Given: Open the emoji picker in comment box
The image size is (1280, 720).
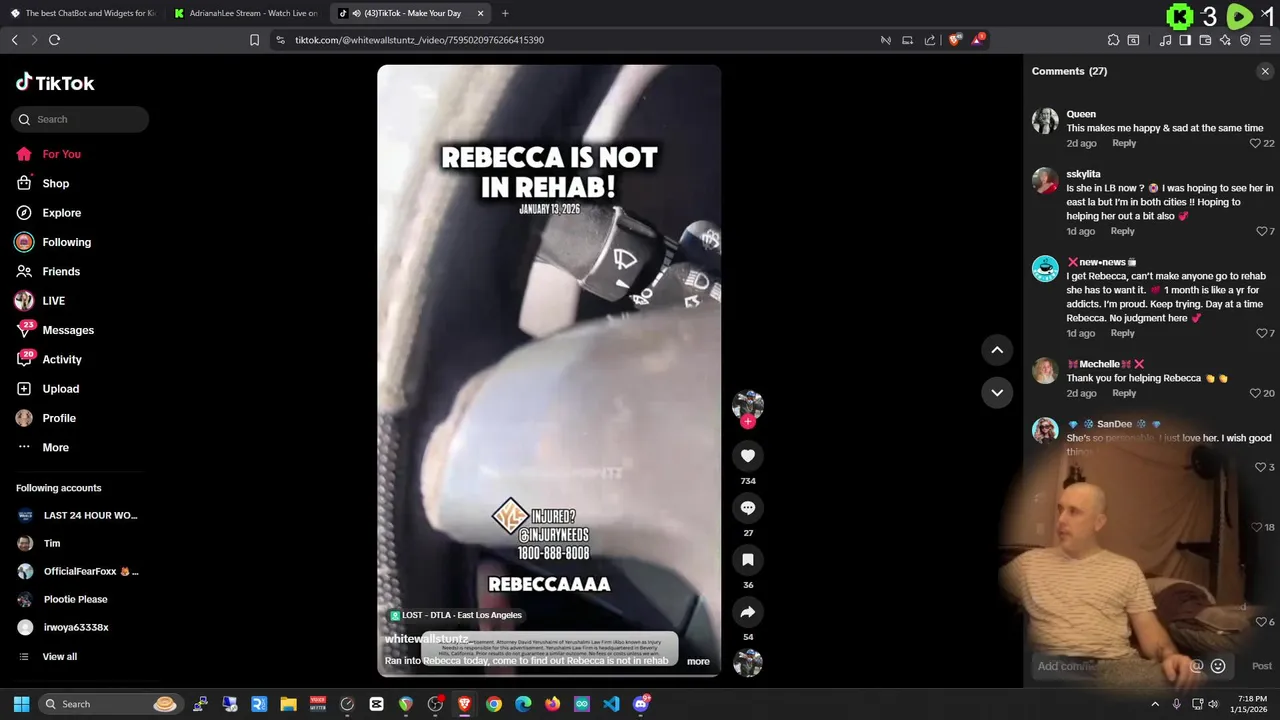Looking at the screenshot, I should click(x=1218, y=666).
